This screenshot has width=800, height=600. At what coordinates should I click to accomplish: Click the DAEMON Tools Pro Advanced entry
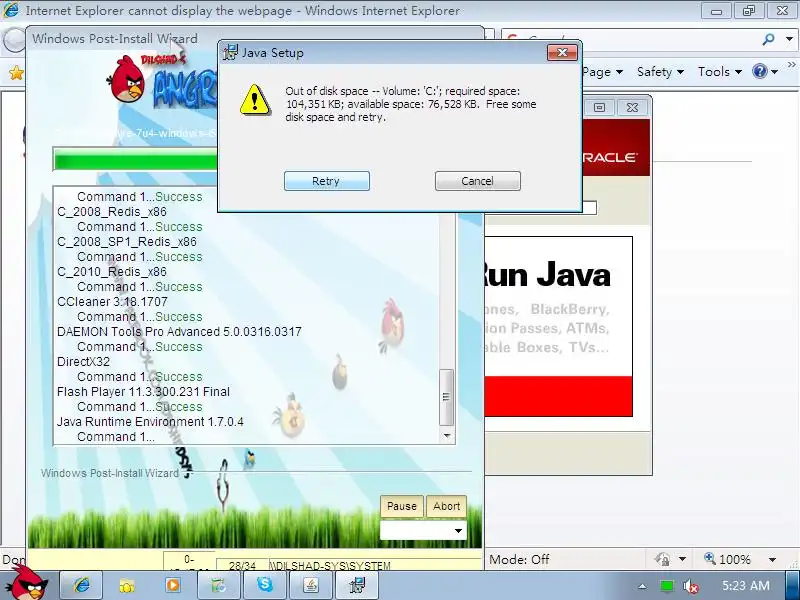tap(179, 332)
